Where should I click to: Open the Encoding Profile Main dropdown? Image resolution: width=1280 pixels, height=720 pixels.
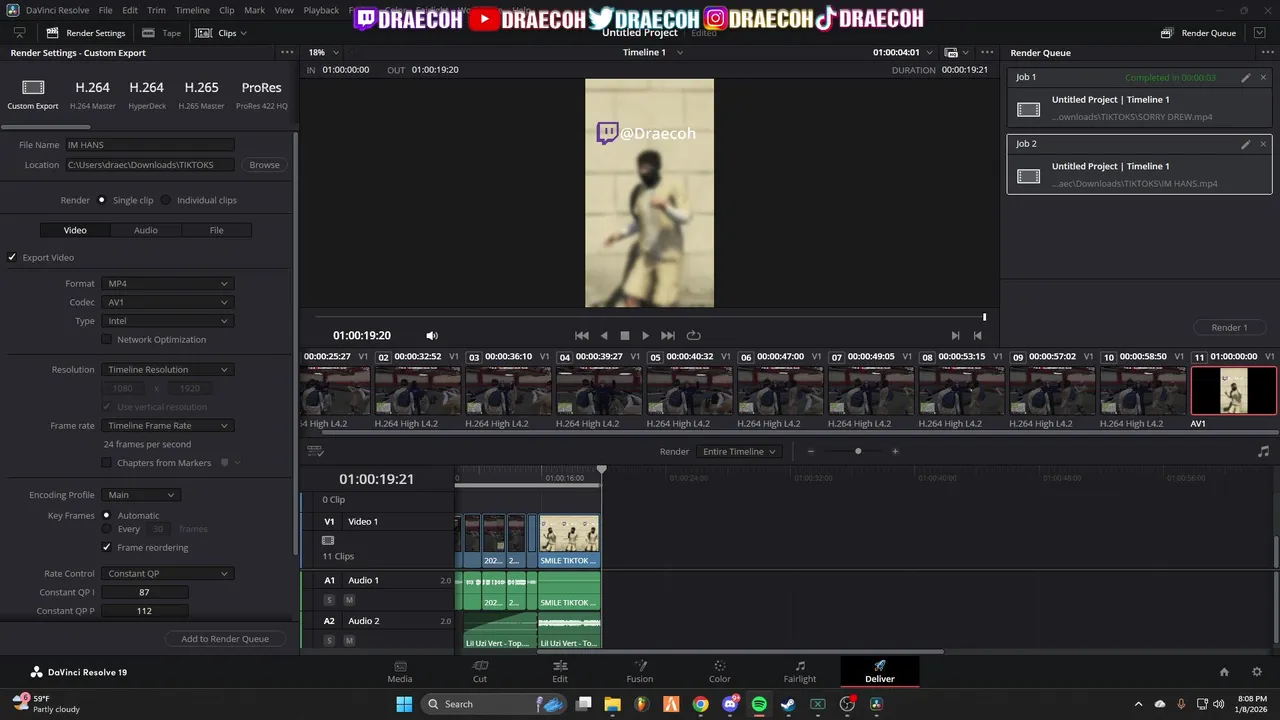click(x=141, y=495)
